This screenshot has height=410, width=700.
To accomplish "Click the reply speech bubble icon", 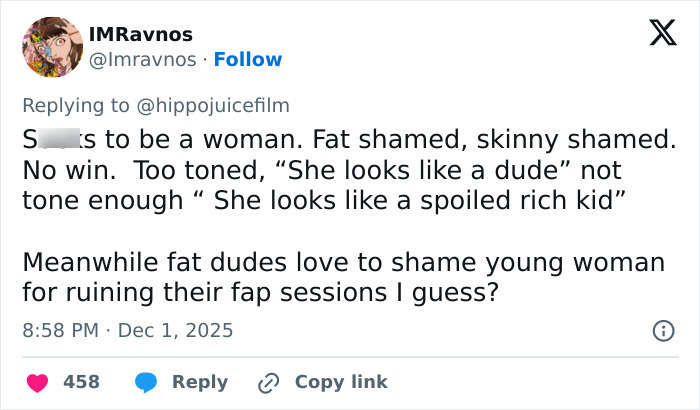I will (x=146, y=382).
